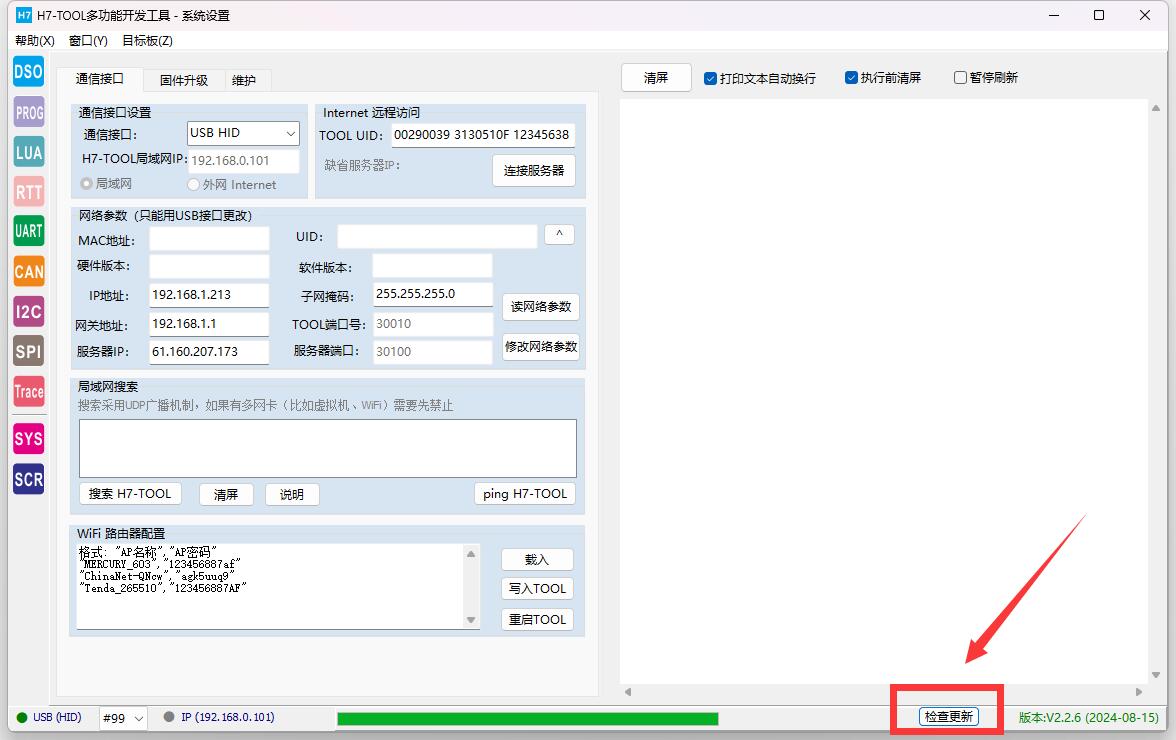Click the 搜索 H7-TOOL button
This screenshot has height=740, width=1176.
tap(130, 494)
